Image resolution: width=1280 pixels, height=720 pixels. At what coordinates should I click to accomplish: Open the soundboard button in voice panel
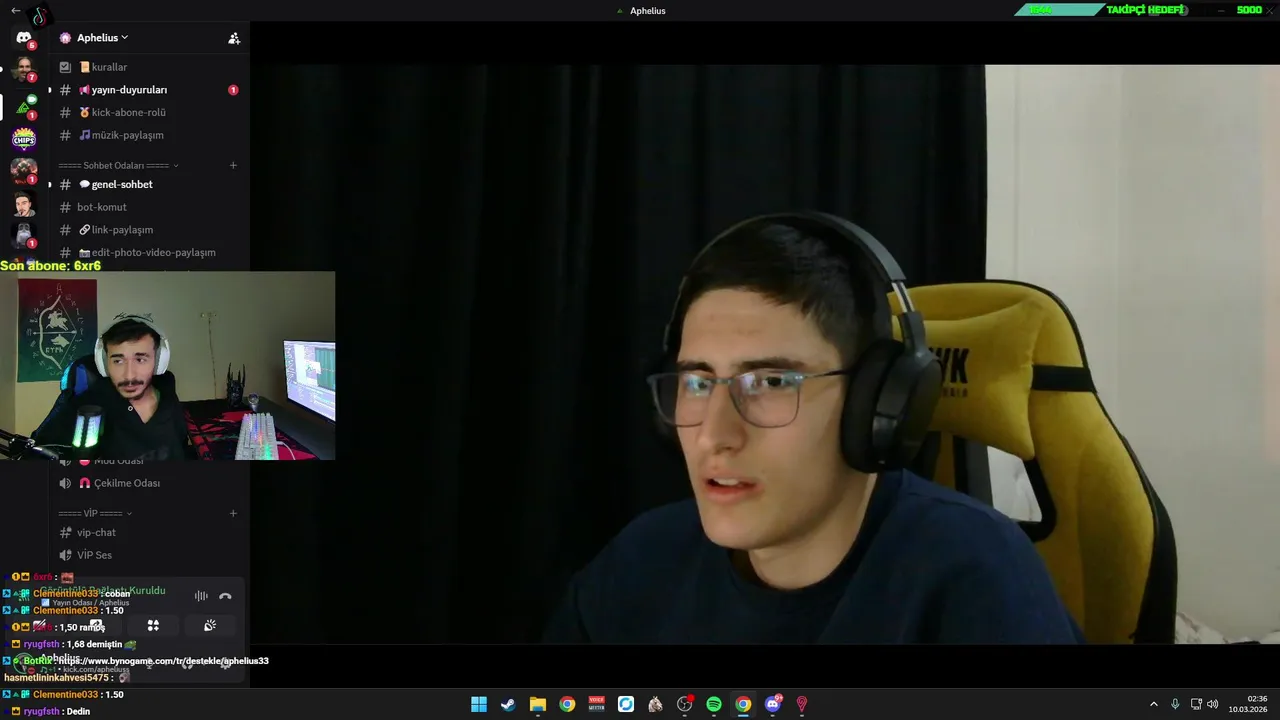pyautogui.click(x=210, y=626)
